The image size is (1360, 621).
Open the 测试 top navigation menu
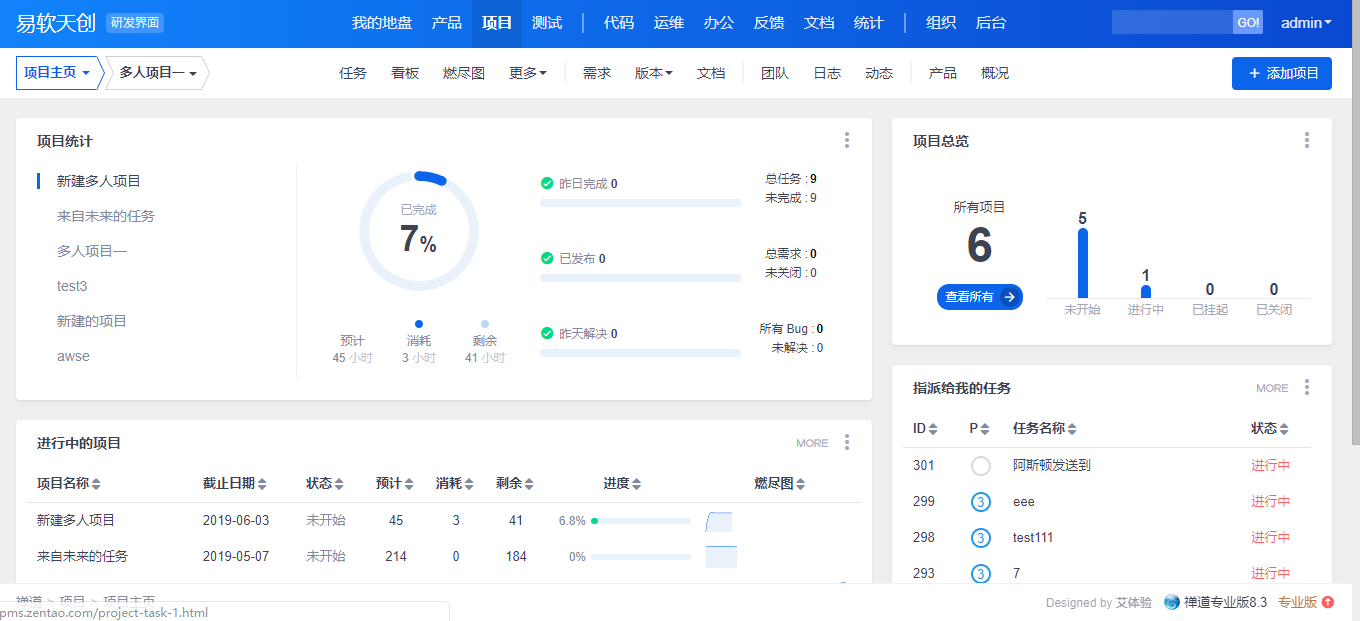coord(547,23)
